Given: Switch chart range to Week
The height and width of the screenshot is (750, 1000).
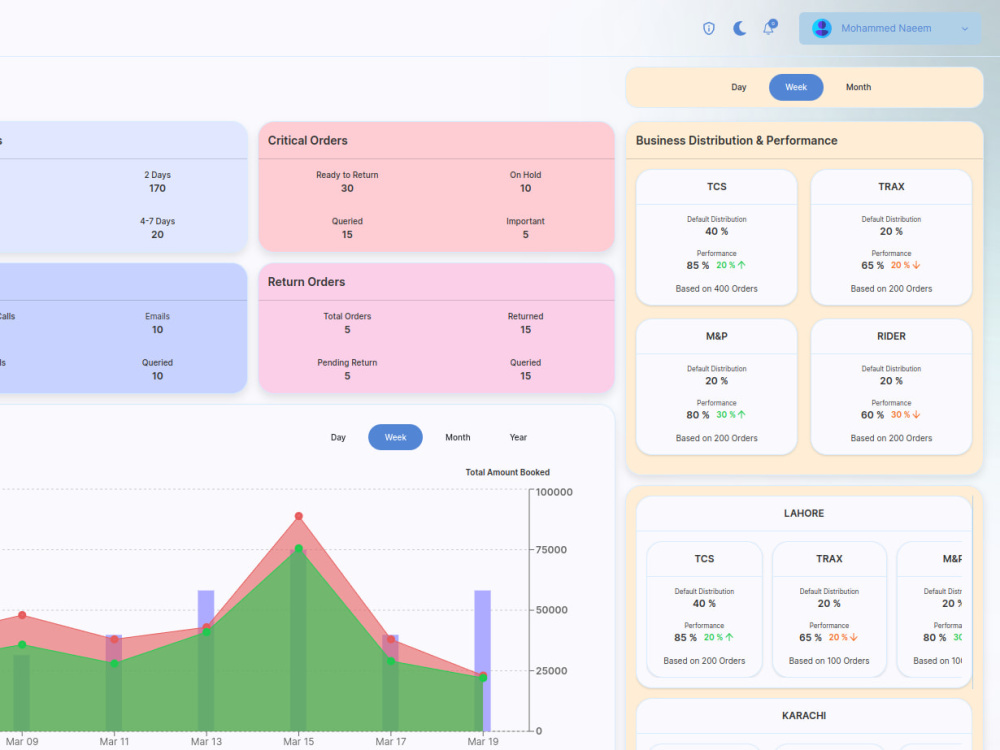Looking at the screenshot, I should click(x=395, y=438).
